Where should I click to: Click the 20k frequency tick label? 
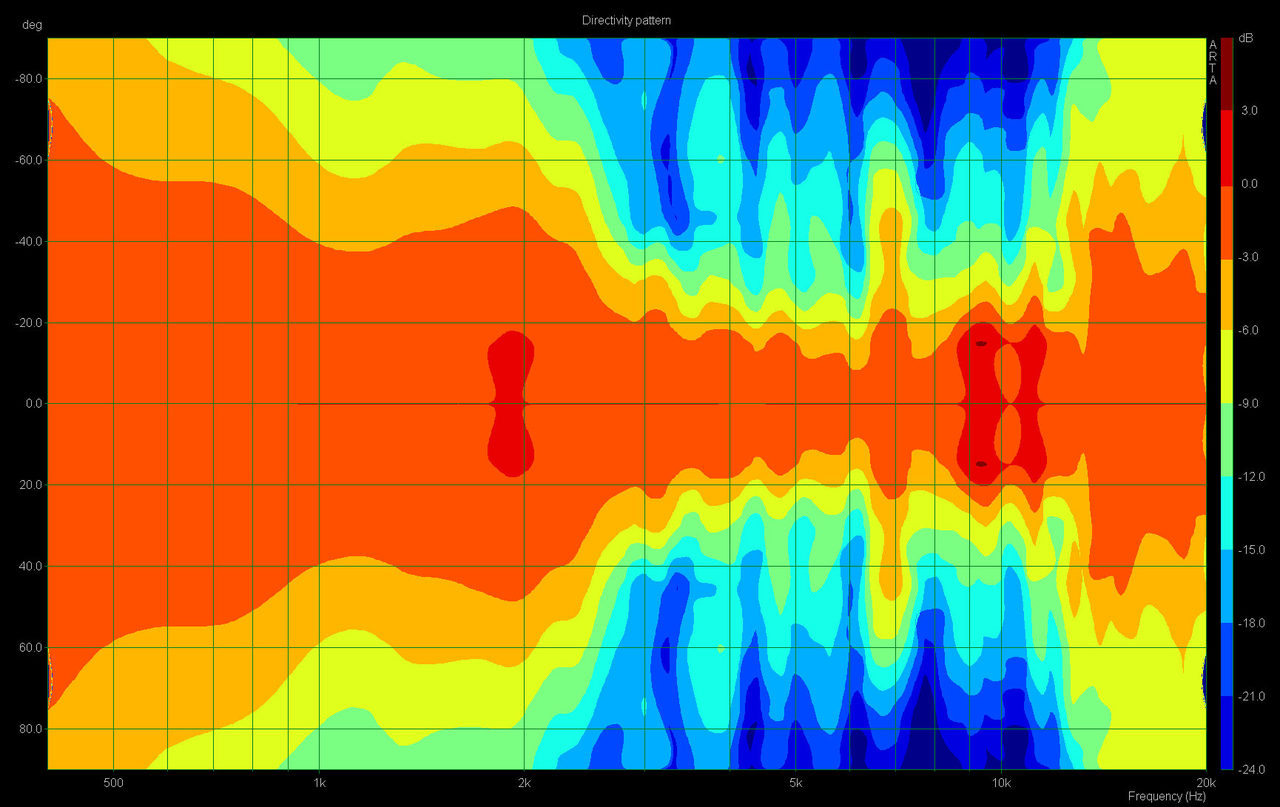tap(1204, 782)
